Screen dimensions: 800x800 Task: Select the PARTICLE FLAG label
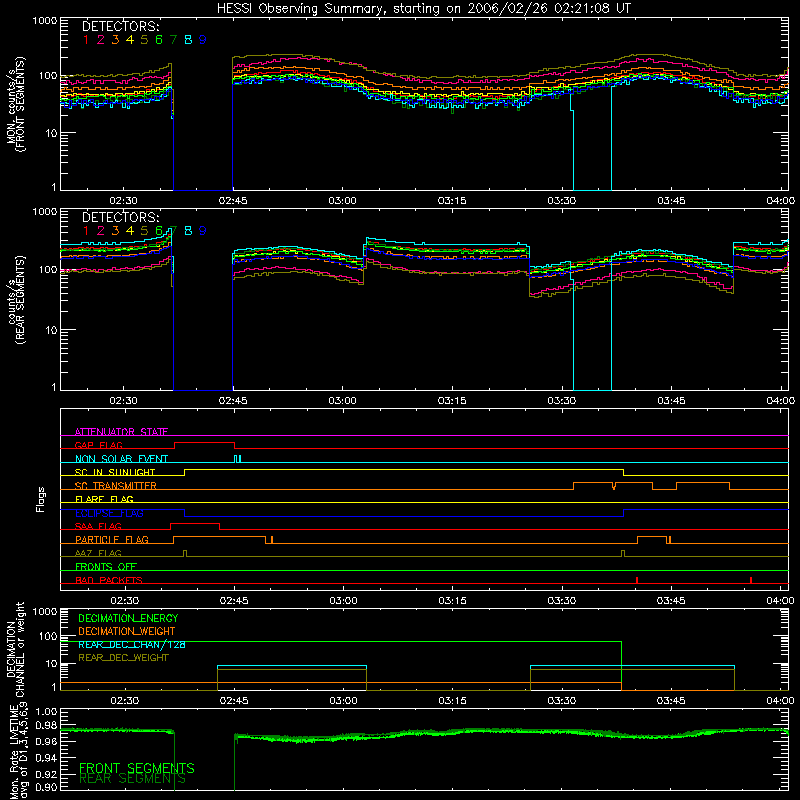112,540
